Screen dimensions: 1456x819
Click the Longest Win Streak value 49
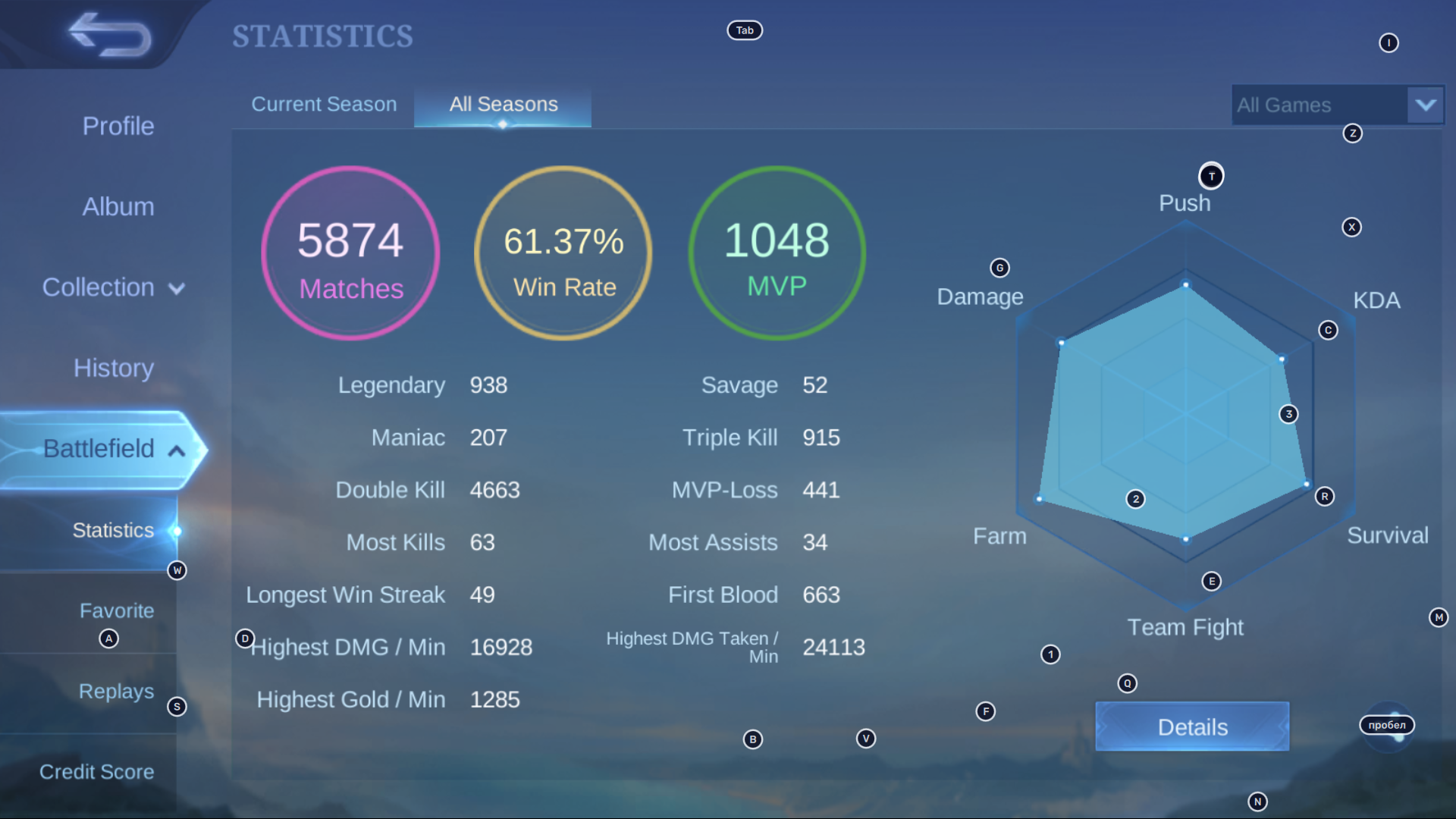(482, 595)
